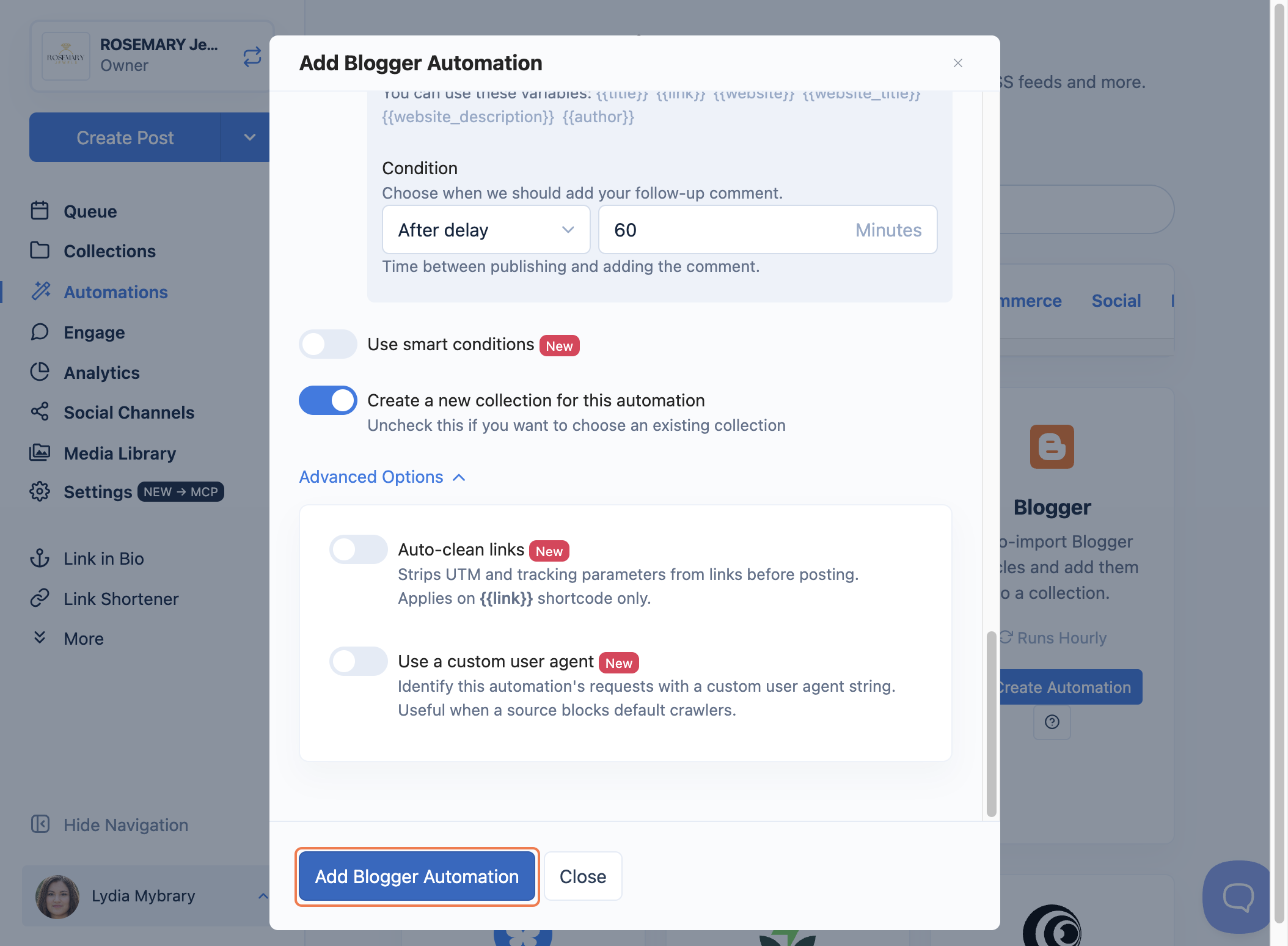1288x946 pixels.
Task: Click the Link in Bio anchor icon
Action: click(x=40, y=558)
